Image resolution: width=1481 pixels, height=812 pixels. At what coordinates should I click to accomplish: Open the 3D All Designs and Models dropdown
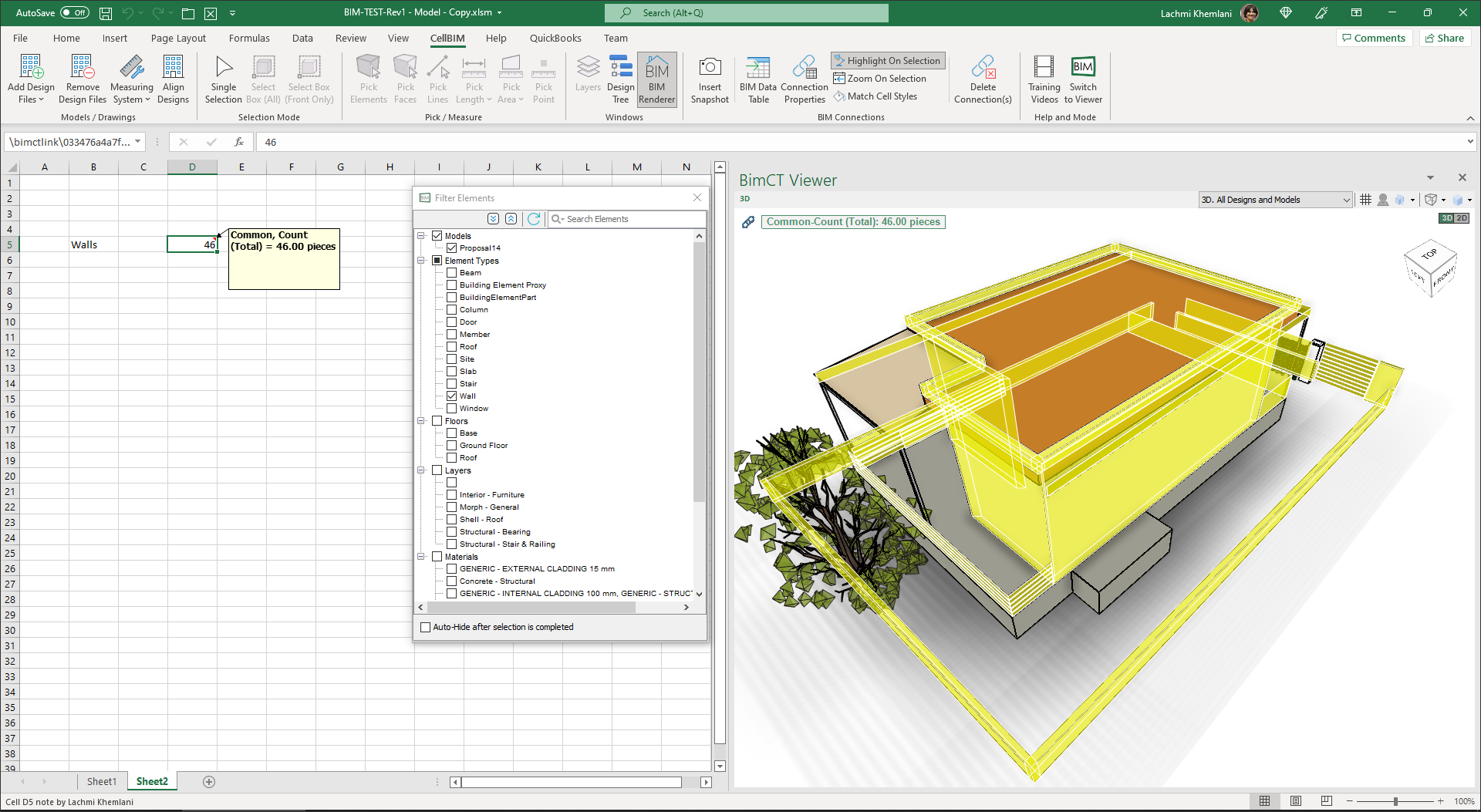pyautogui.click(x=1276, y=200)
